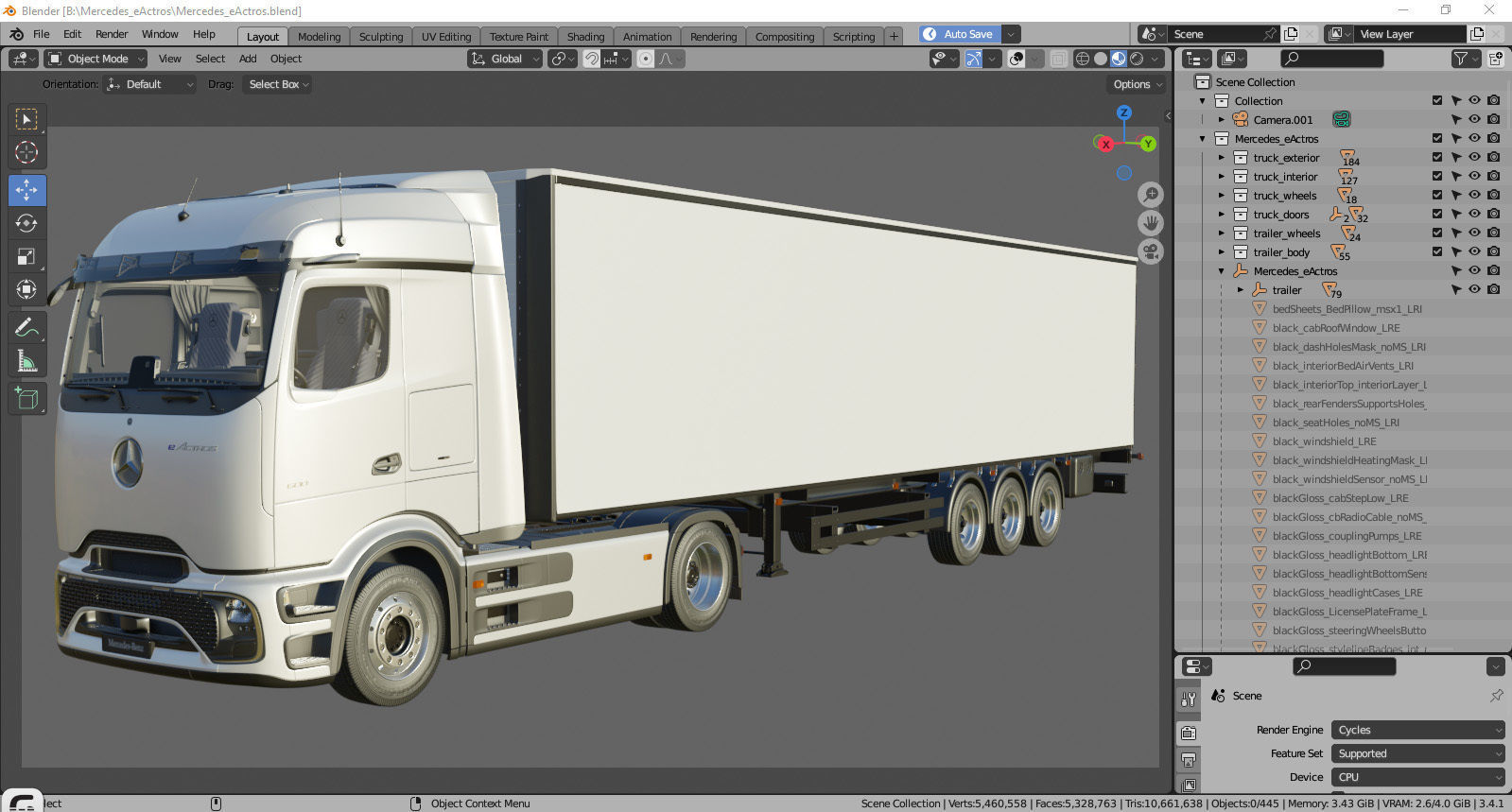Image resolution: width=1512 pixels, height=812 pixels.
Task: Select the Add Cube tool
Action: click(26, 399)
